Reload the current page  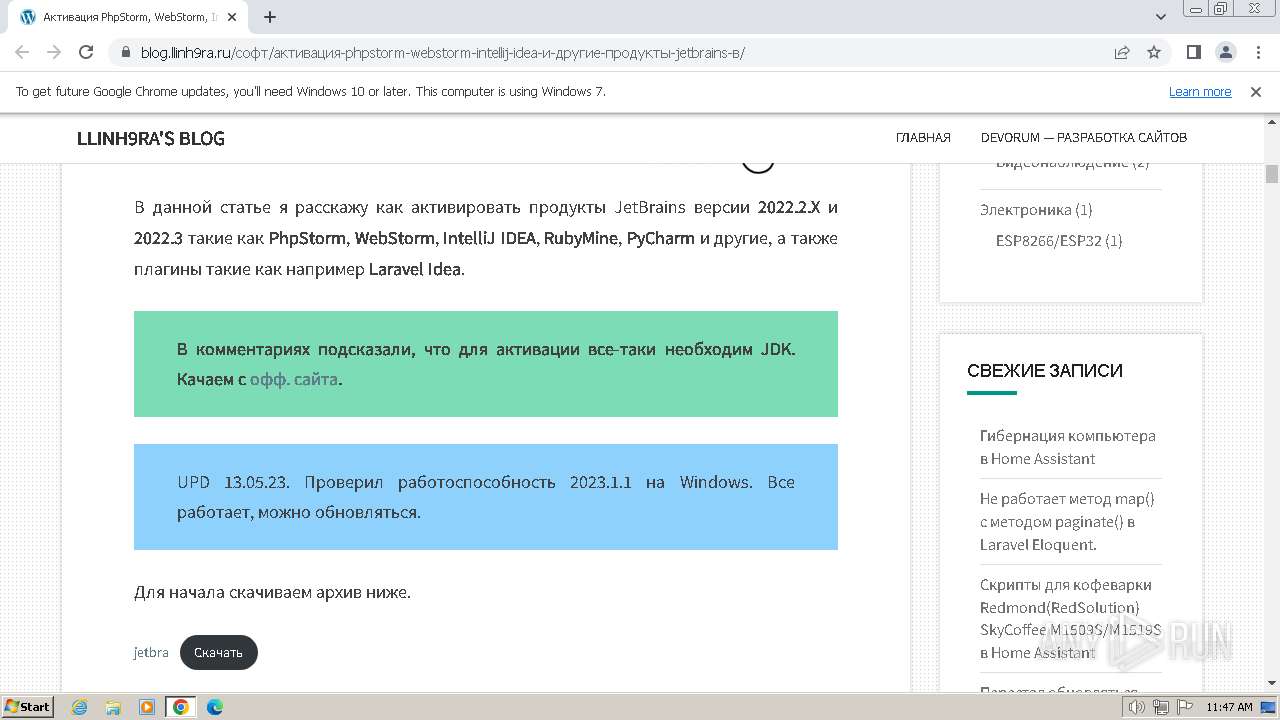[86, 52]
